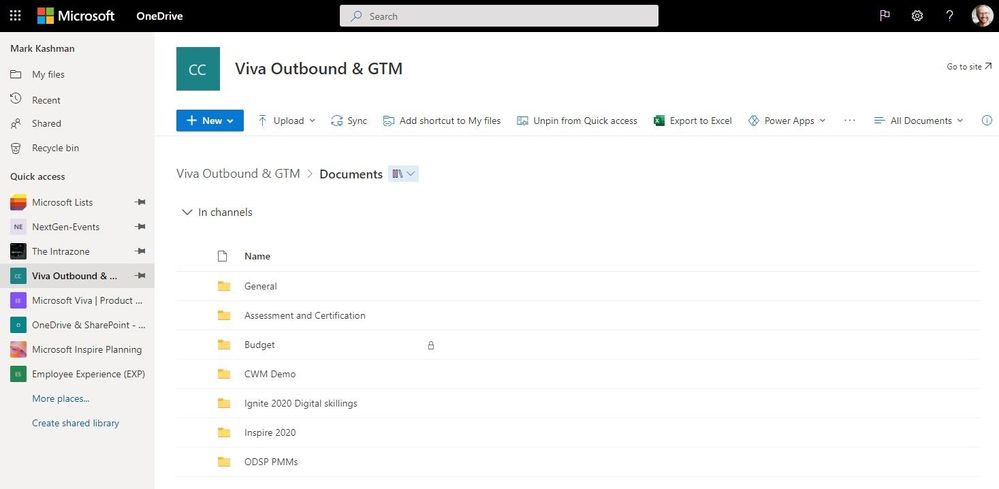
Task: Click the Microsoft logo
Action: click(76, 16)
